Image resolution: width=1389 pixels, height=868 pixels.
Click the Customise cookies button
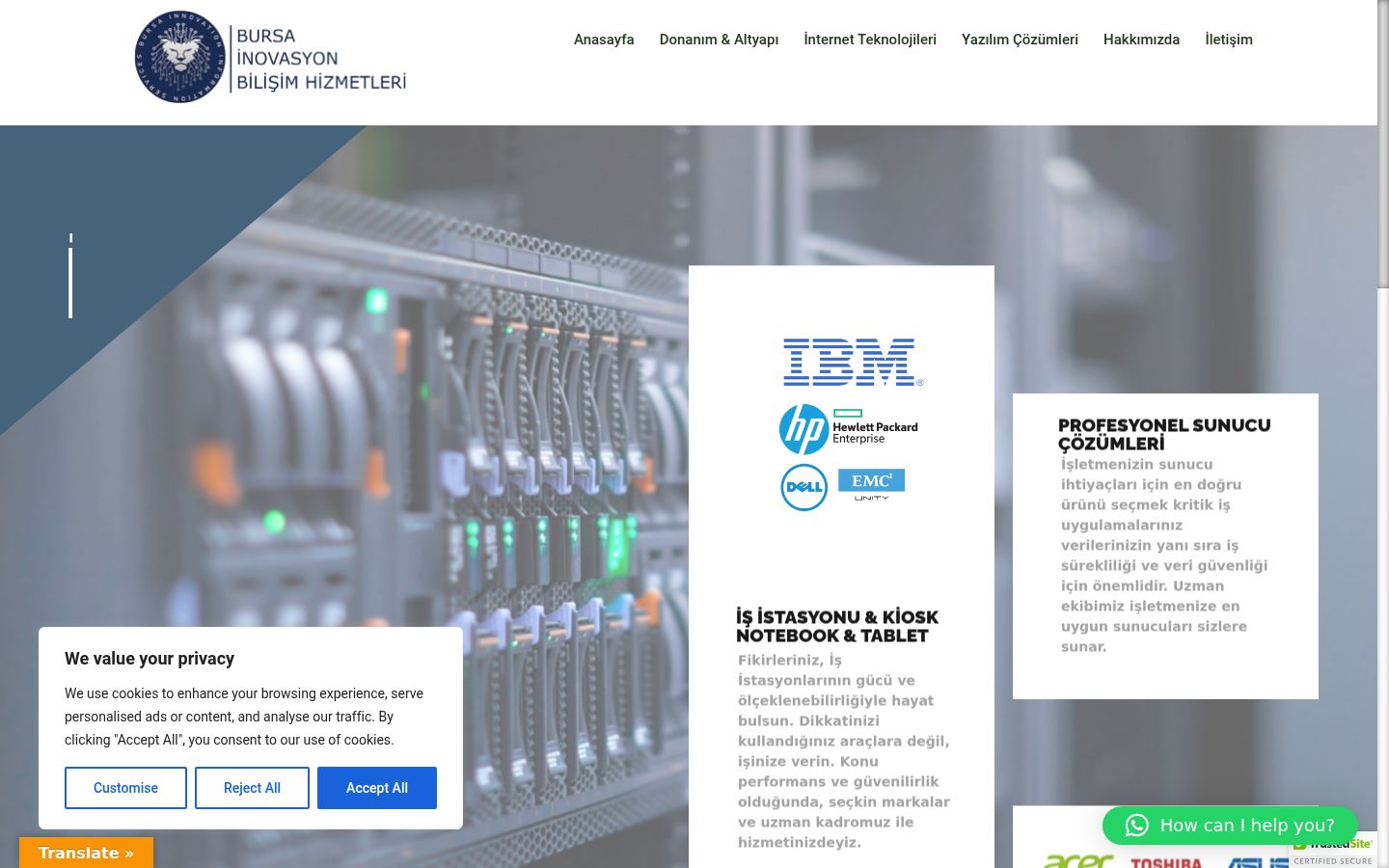pos(125,788)
